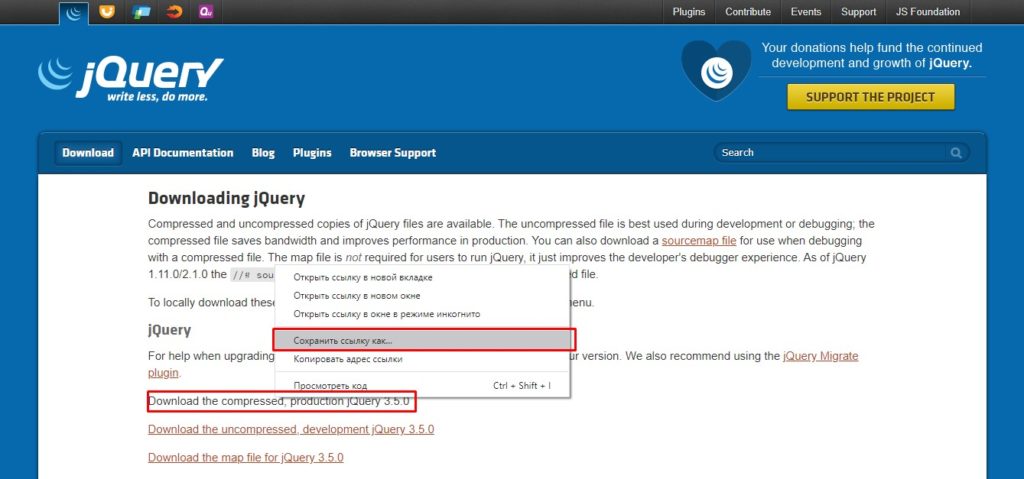Viewport: 1024px width, 479px height.
Task: Open Plugins in the top bar
Action: click(x=688, y=12)
